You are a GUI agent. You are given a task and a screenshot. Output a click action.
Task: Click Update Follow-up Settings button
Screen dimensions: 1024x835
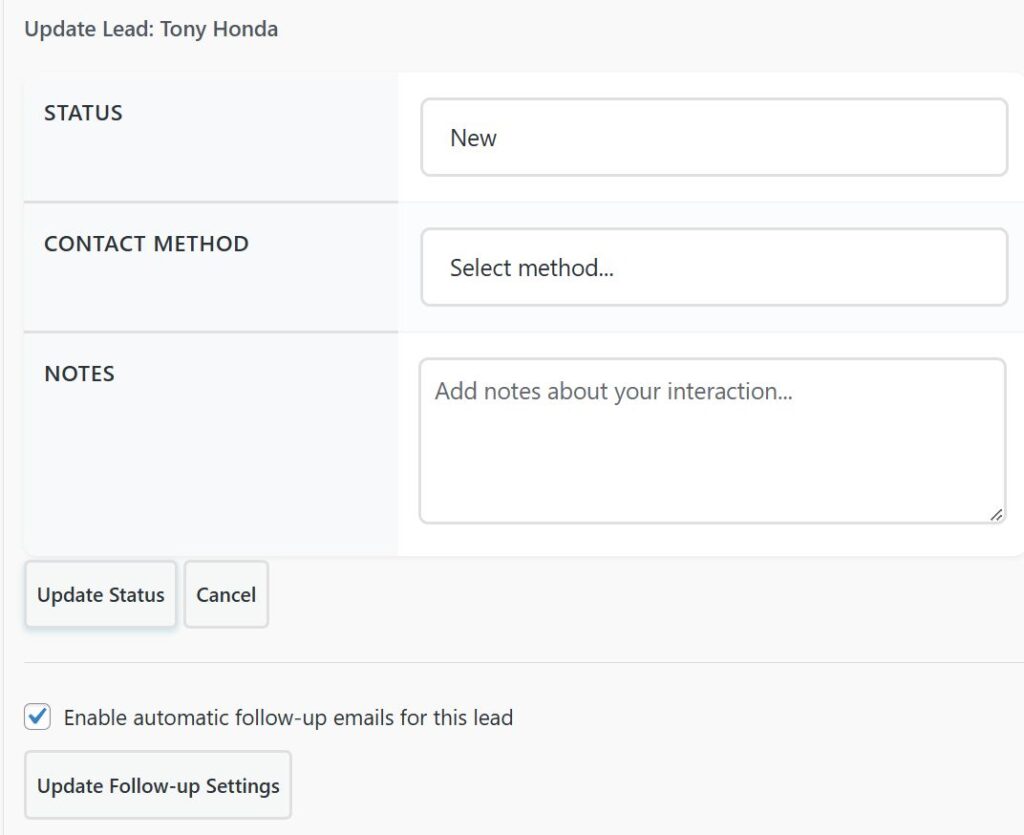pyautogui.click(x=158, y=786)
